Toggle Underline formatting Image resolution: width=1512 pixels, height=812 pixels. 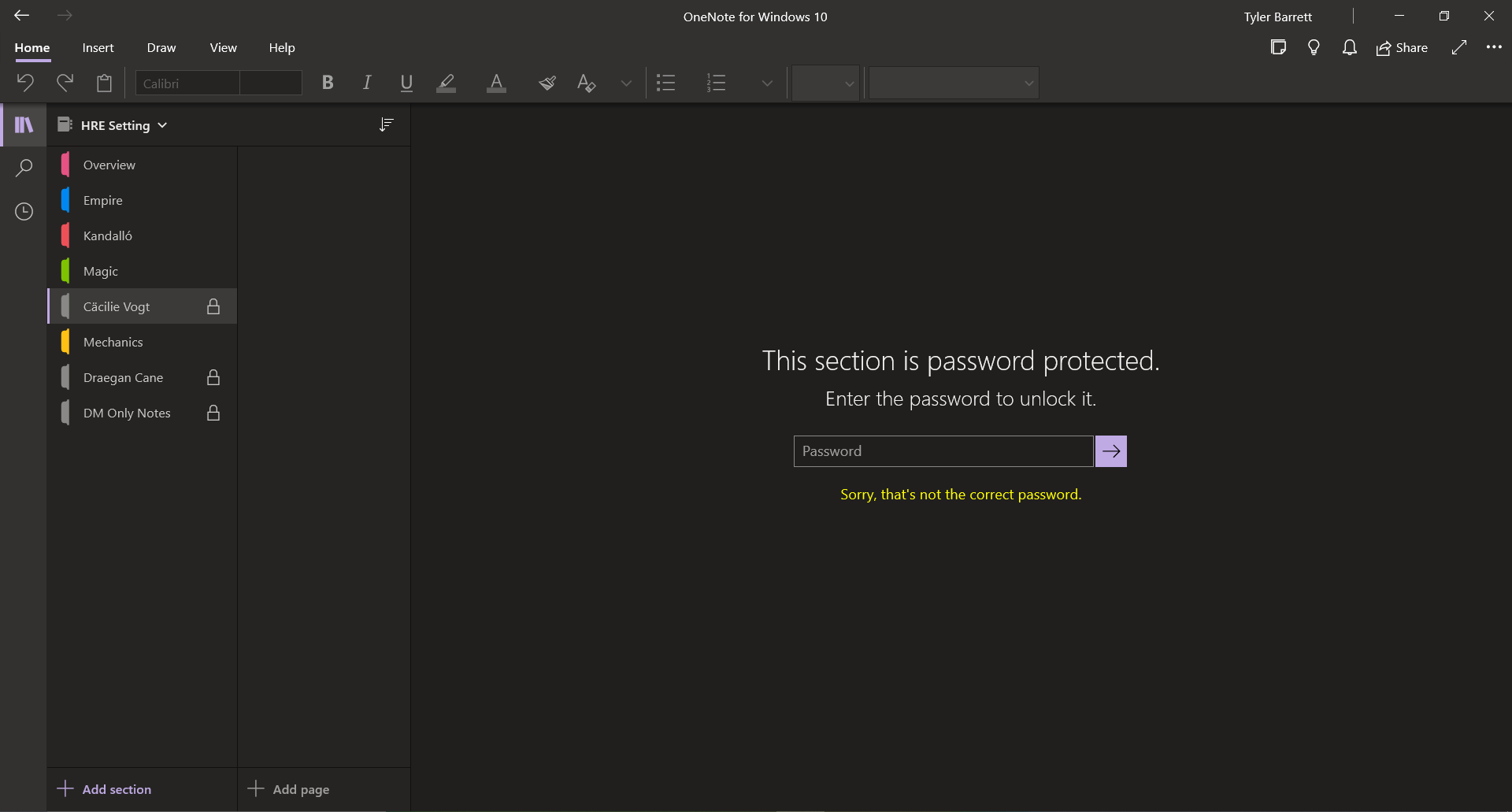[x=406, y=83]
